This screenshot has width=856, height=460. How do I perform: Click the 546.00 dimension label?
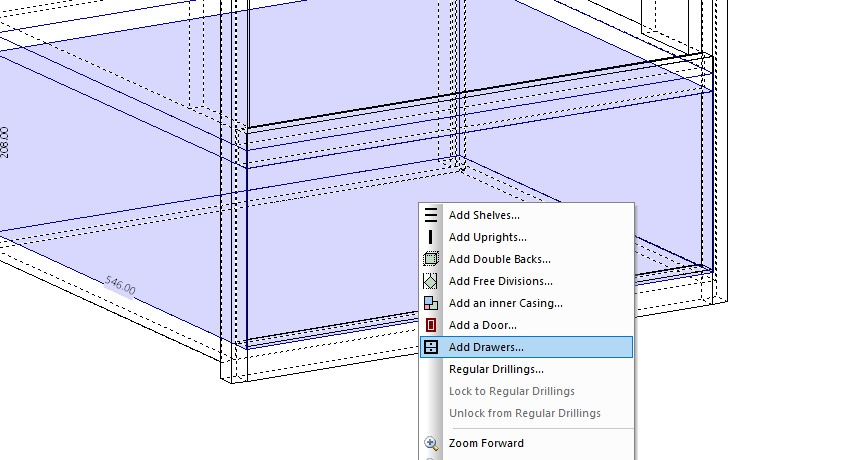click(120, 285)
